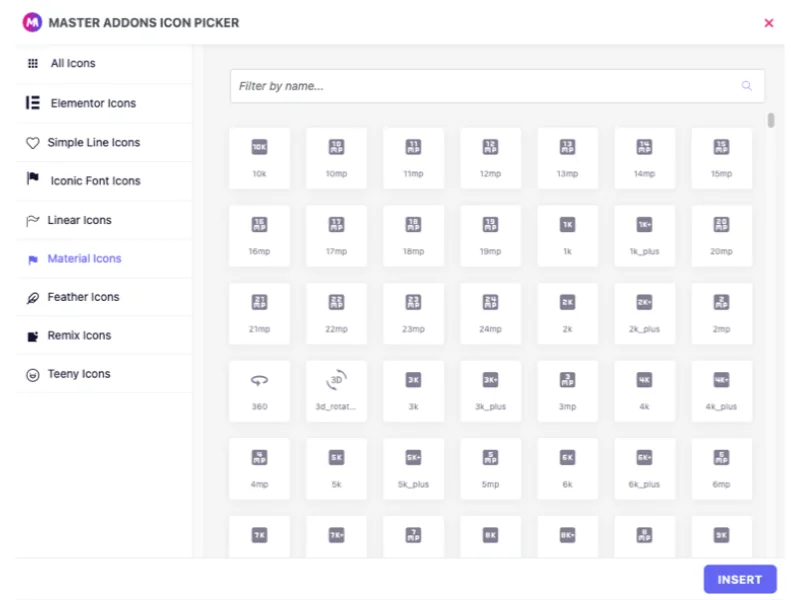Select the 24mp icon
The image size is (800, 600).
click(x=490, y=313)
